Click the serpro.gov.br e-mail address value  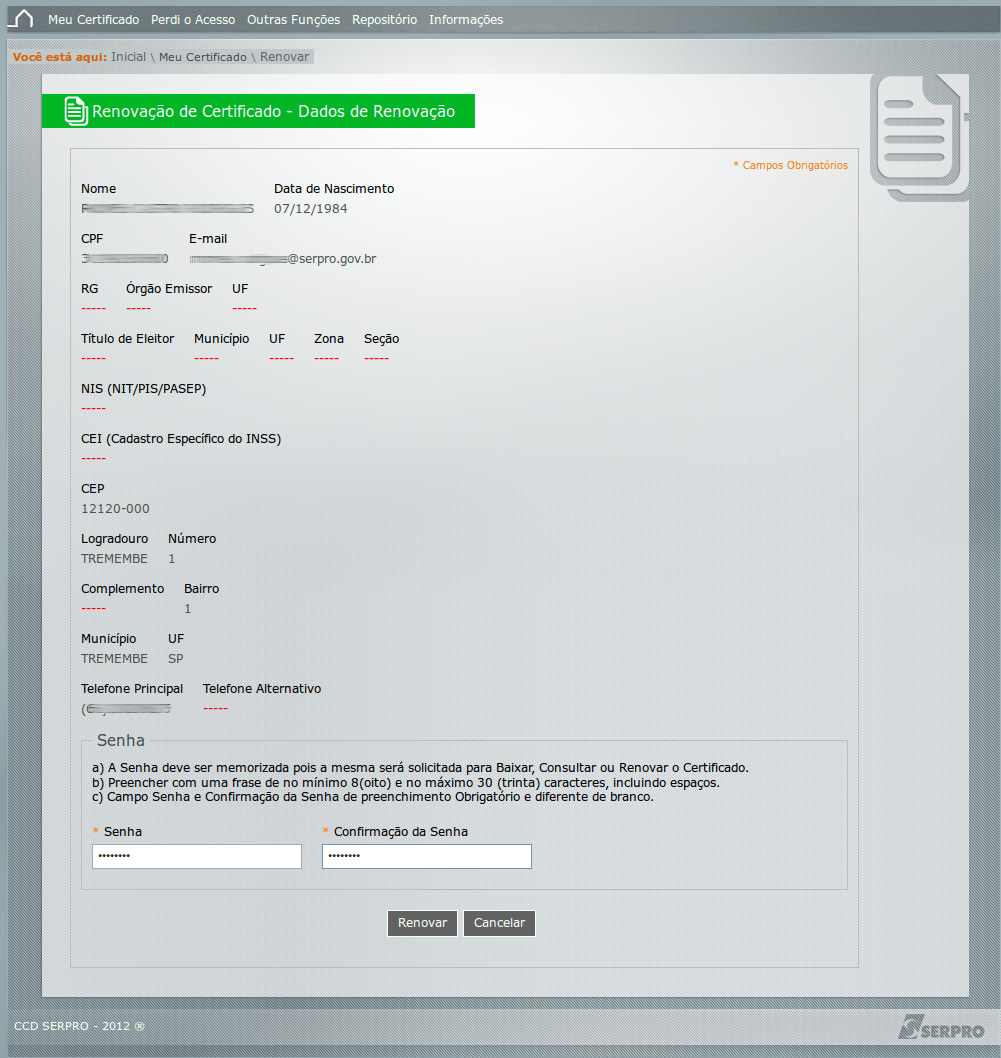click(284, 259)
